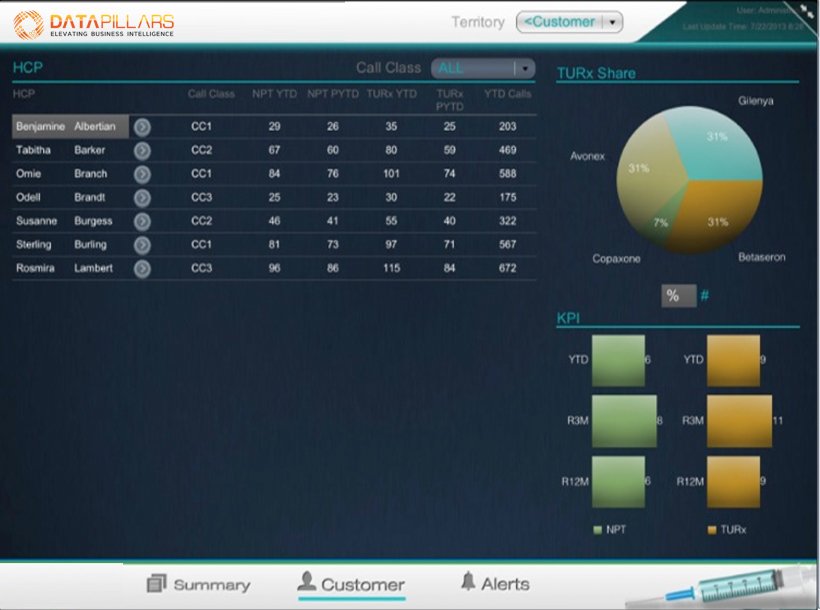
Task: Sort by Call Class column header
Action: pos(211,94)
